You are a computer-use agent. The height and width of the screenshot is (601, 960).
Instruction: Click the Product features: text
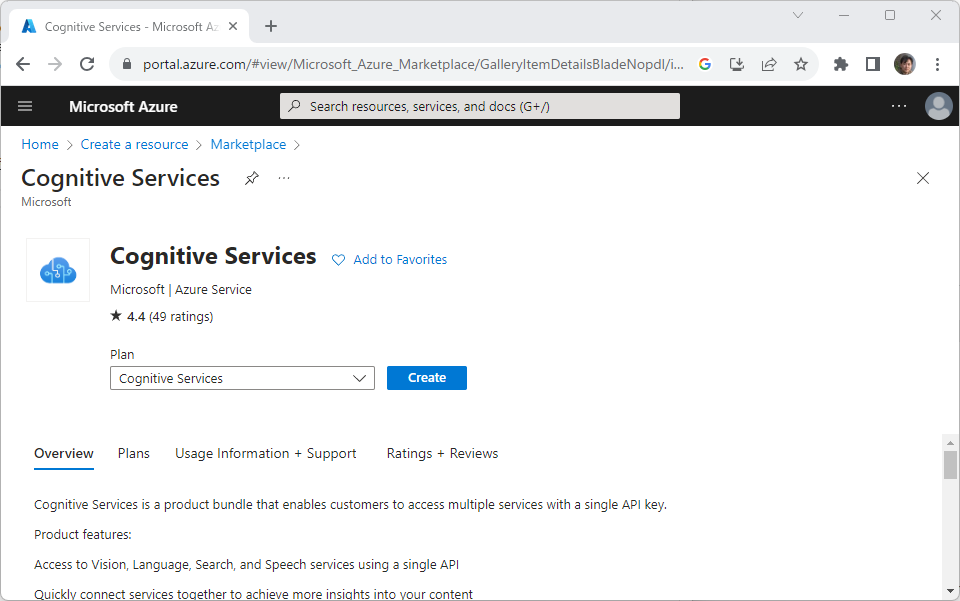point(83,534)
